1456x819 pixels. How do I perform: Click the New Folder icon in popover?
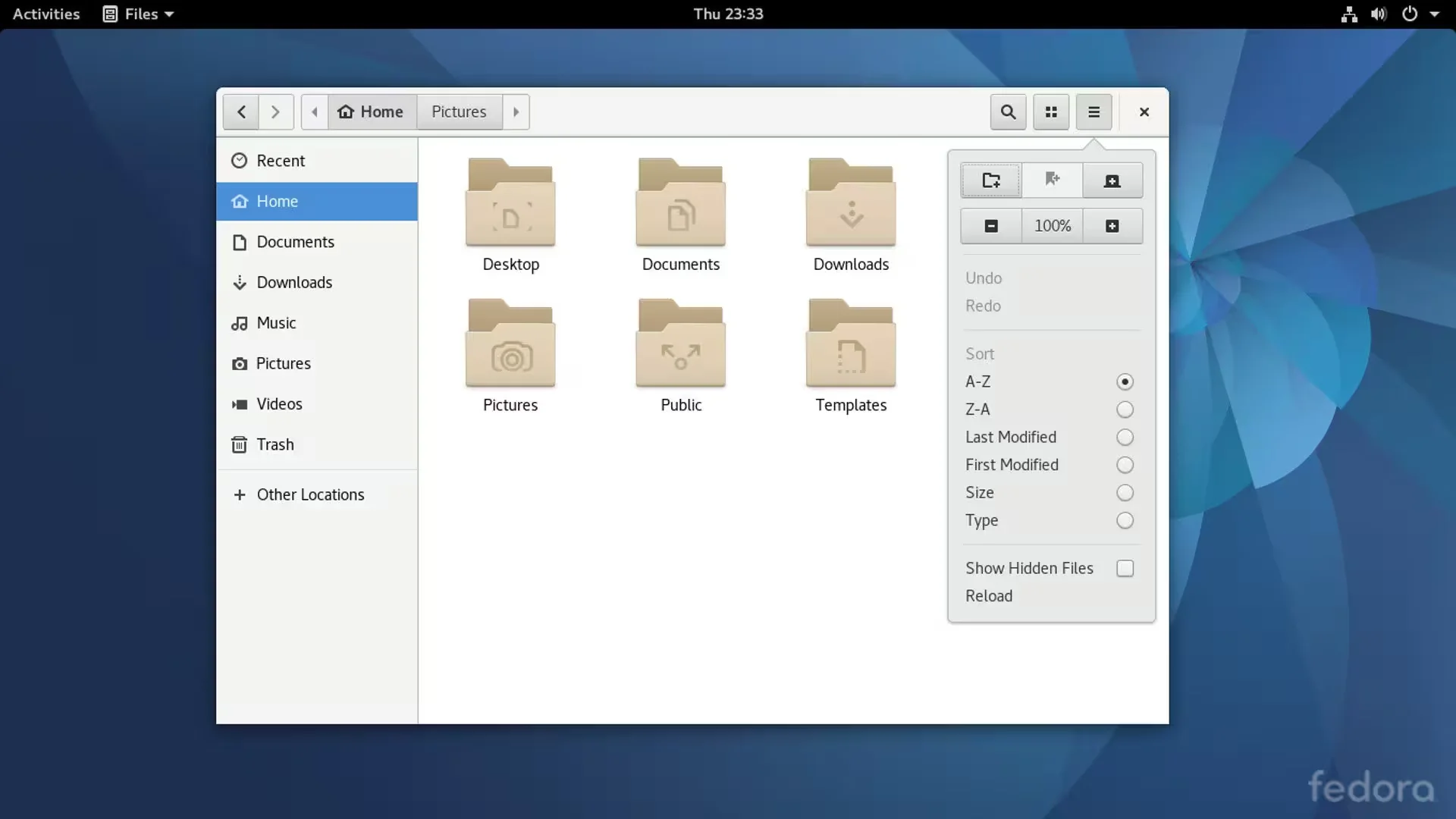[x=991, y=180]
